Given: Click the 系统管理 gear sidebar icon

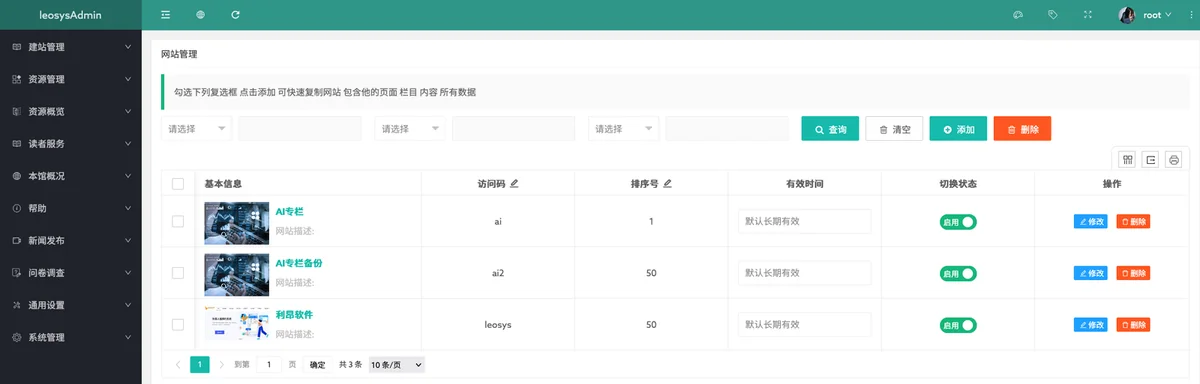Looking at the screenshot, I should tap(17, 337).
